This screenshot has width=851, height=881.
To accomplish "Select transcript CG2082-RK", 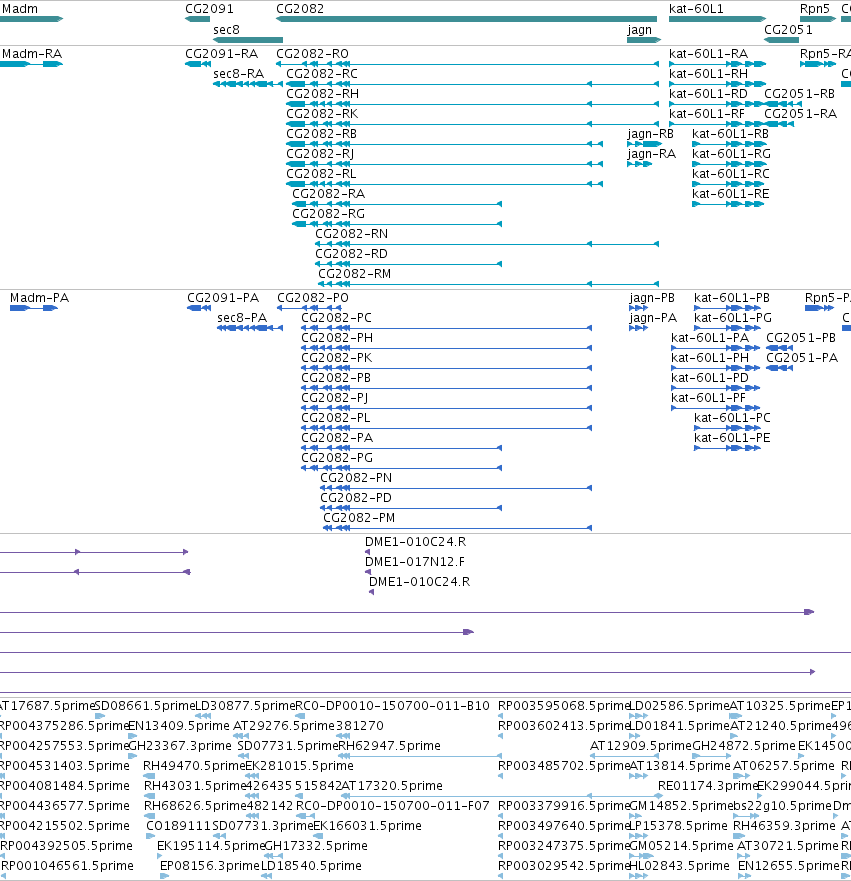I will [x=322, y=114].
